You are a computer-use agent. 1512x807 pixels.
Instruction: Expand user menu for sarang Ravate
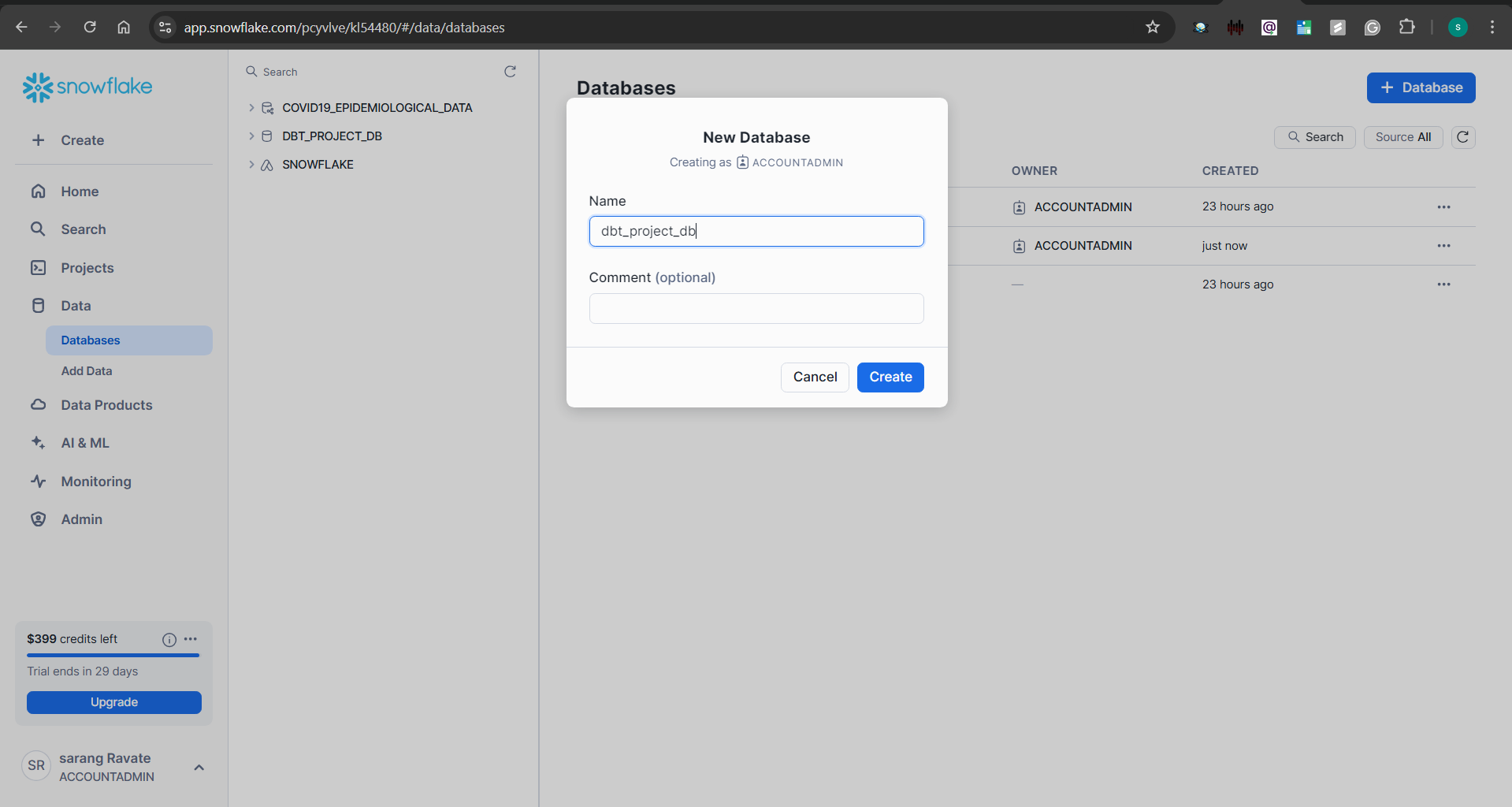coord(199,768)
